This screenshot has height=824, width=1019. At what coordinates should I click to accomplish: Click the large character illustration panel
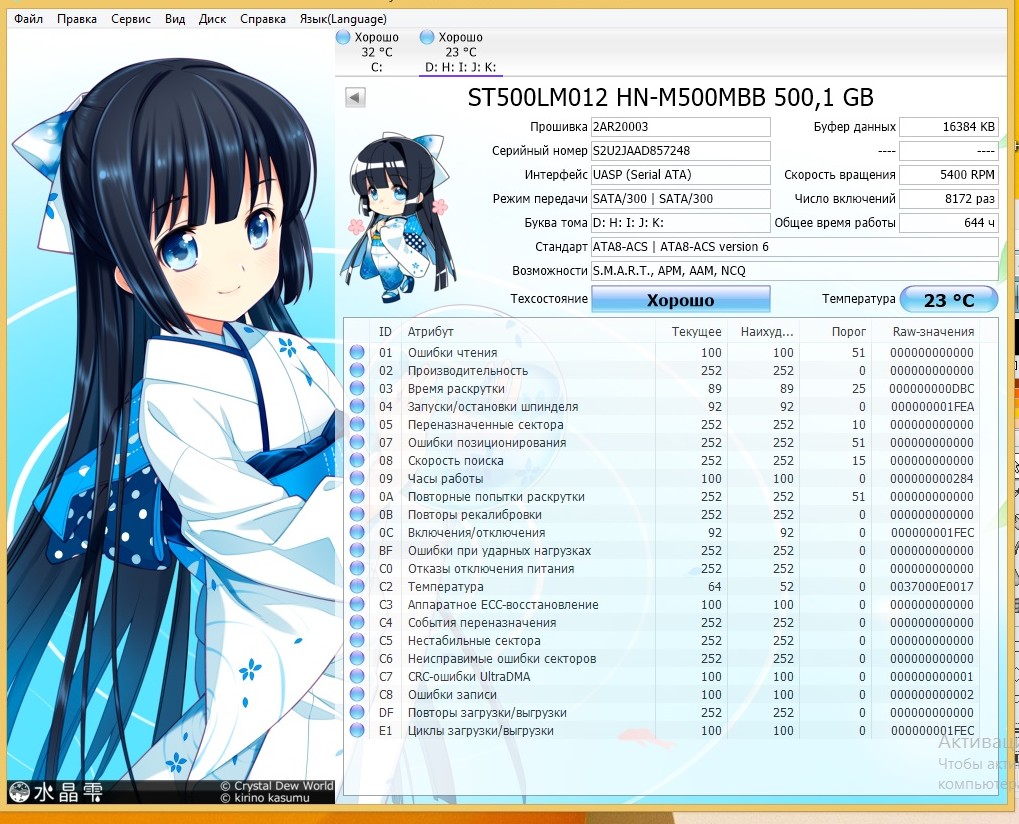tap(172, 416)
